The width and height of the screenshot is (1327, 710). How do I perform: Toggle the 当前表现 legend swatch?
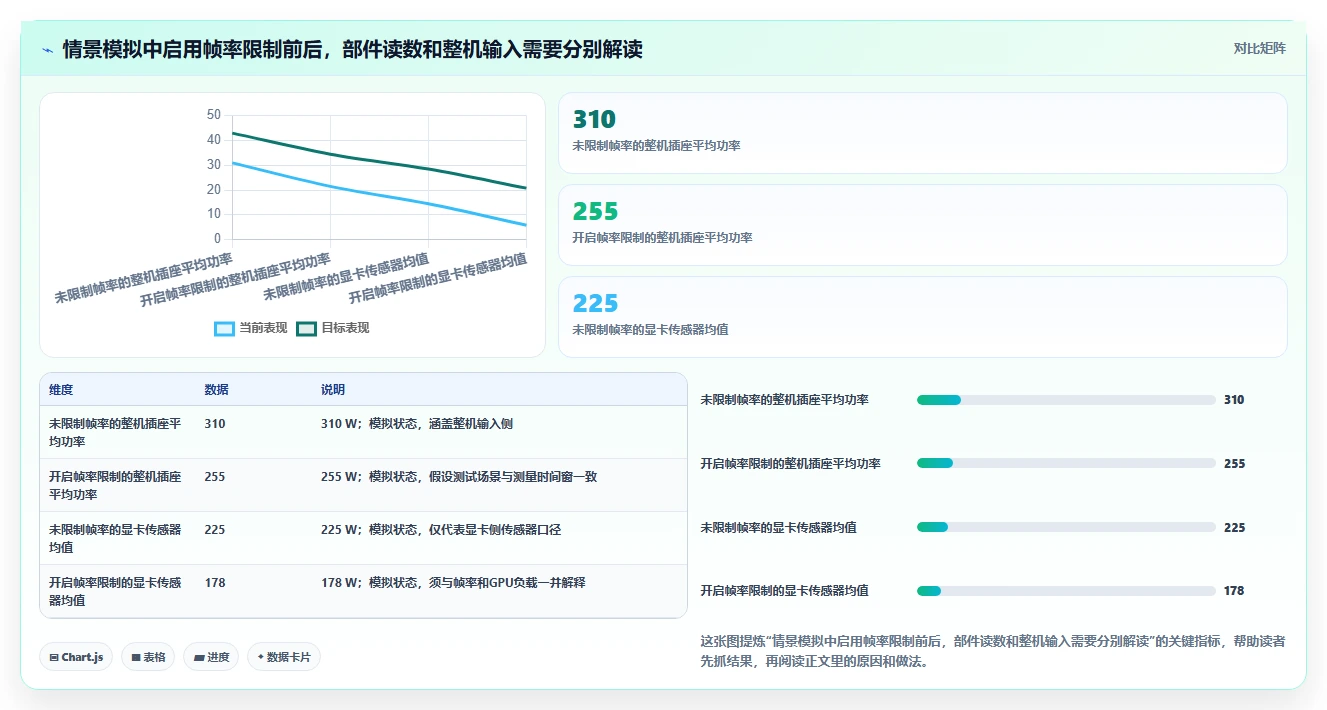(225, 328)
